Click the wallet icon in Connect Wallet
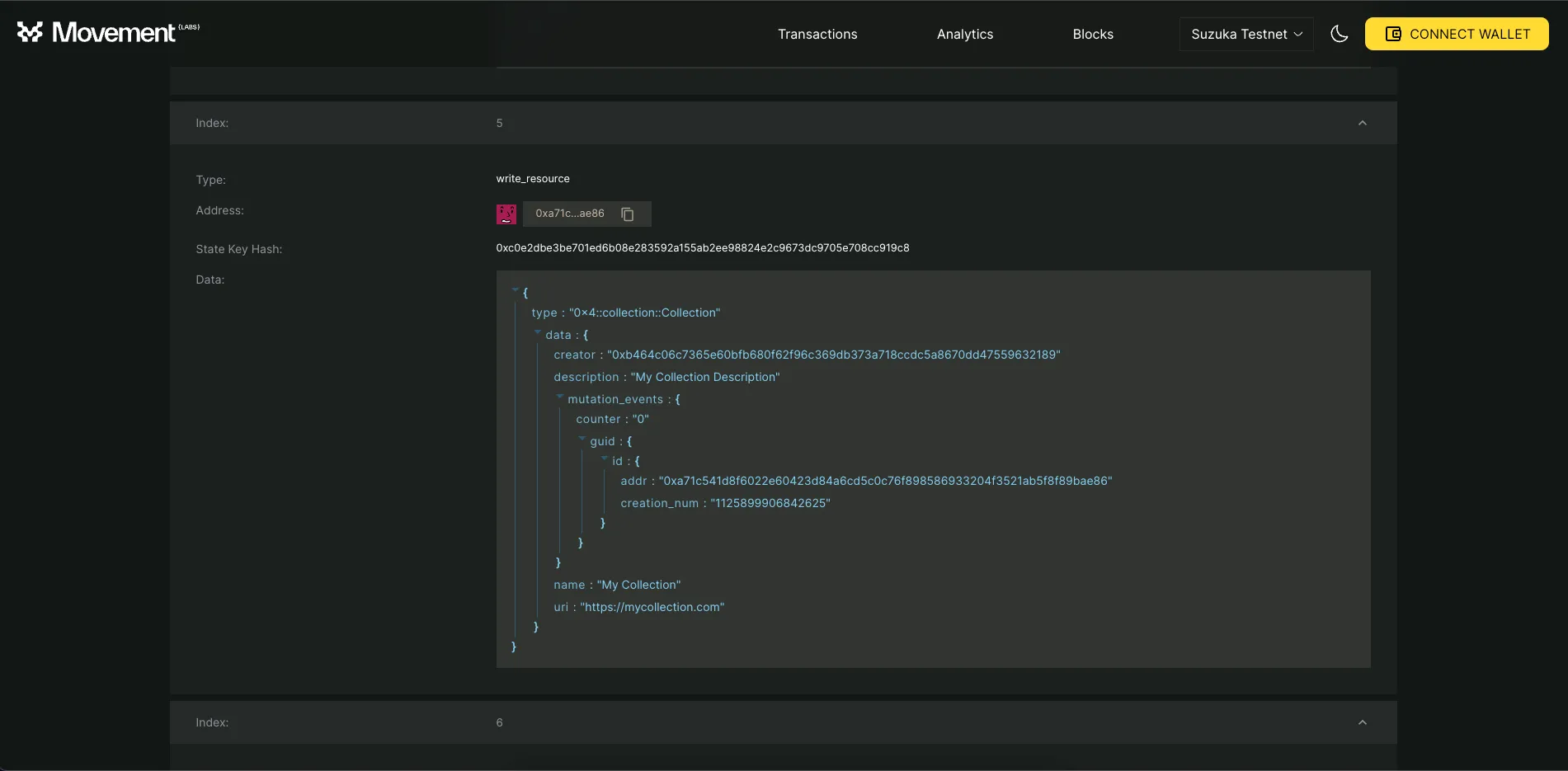 tap(1393, 34)
